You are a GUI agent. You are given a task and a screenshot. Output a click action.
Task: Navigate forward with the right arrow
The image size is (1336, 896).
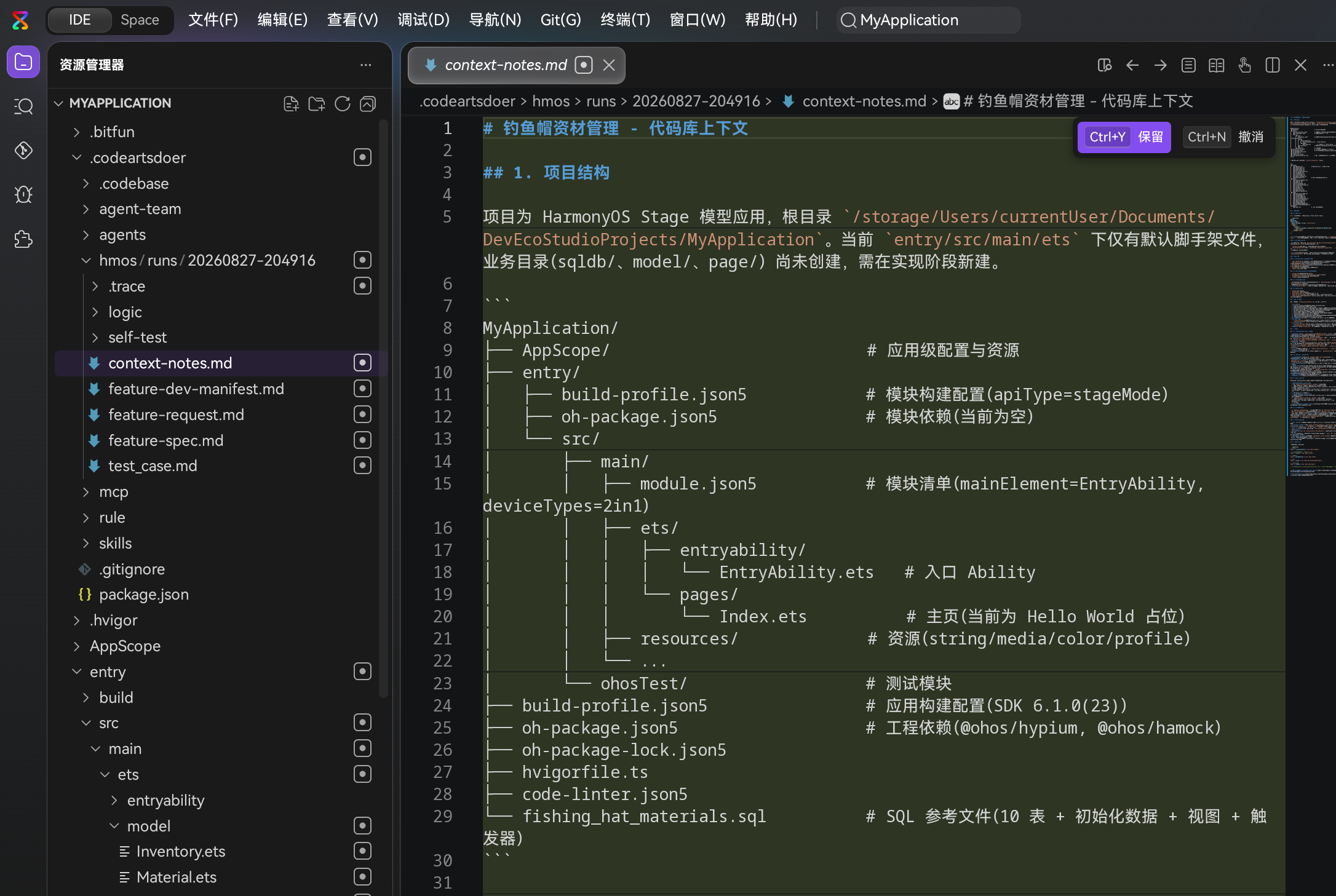(1161, 65)
